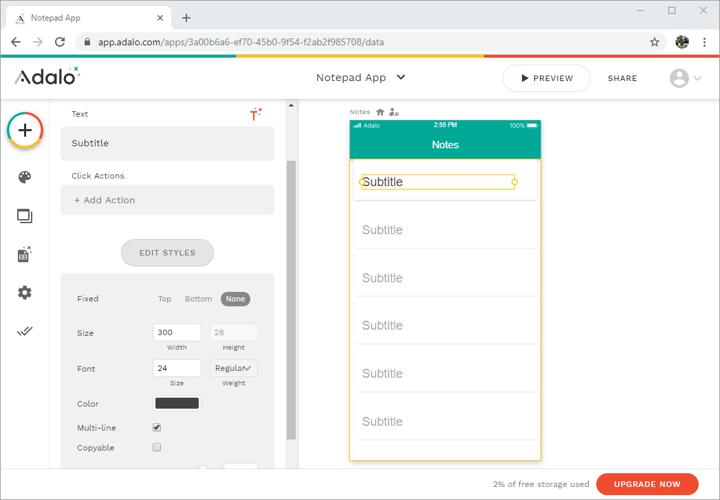Close the Notepad App tab
This screenshot has width=720, height=500.
click(x=160, y=18)
